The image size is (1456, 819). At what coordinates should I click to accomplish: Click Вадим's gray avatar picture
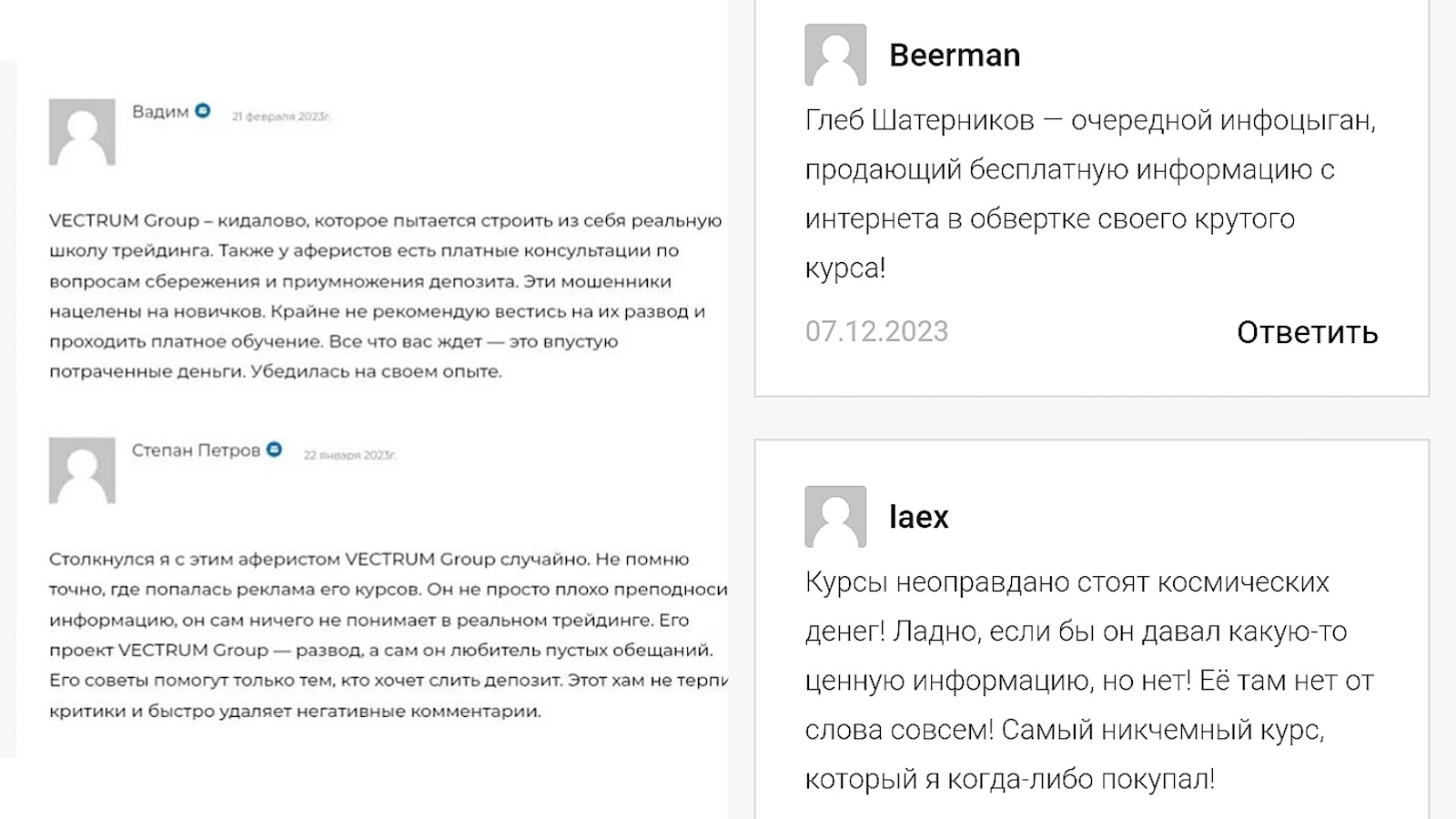82,132
